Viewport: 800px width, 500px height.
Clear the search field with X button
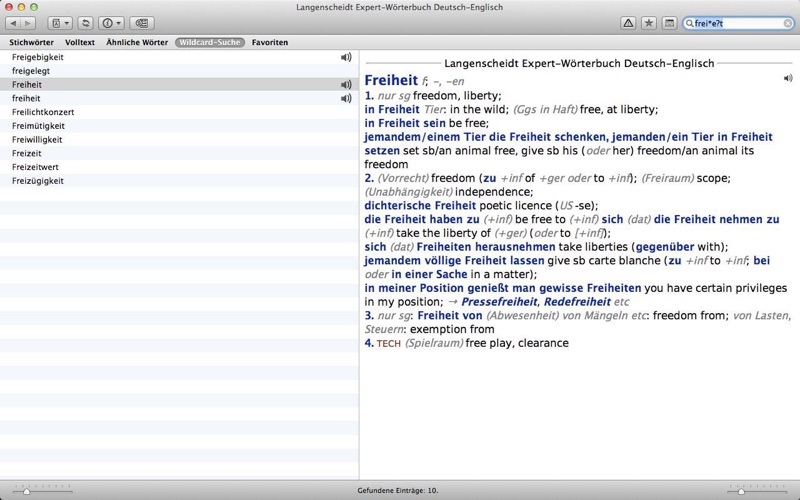787,23
